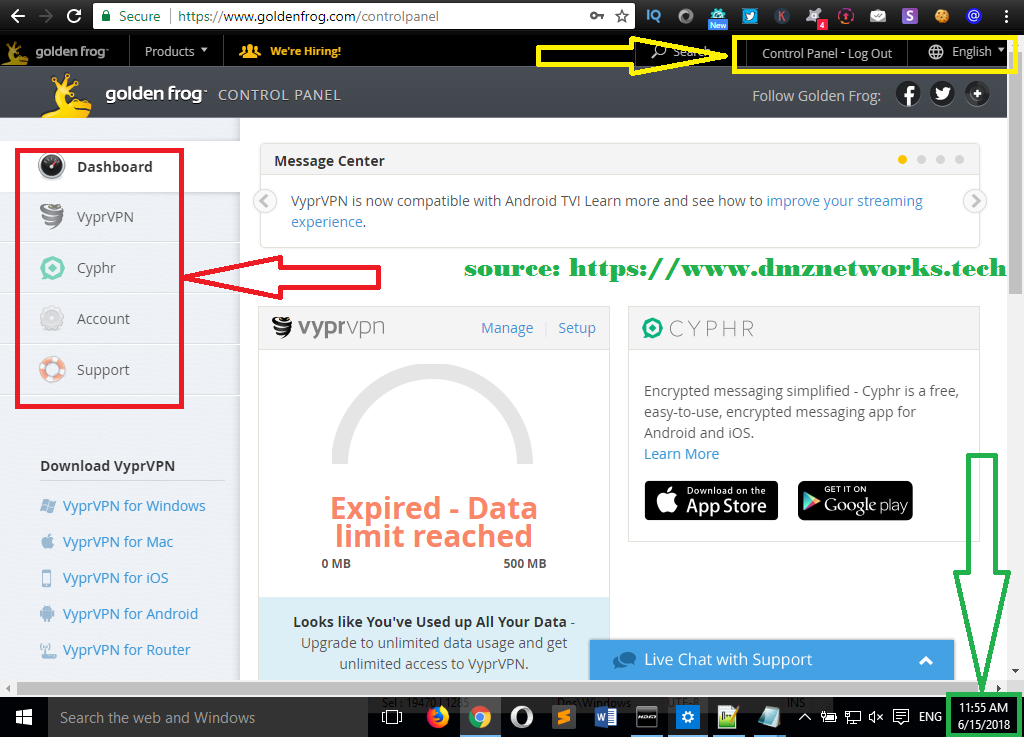Download VyprVPN for iOS
This screenshot has height=737, width=1024.
[116, 578]
